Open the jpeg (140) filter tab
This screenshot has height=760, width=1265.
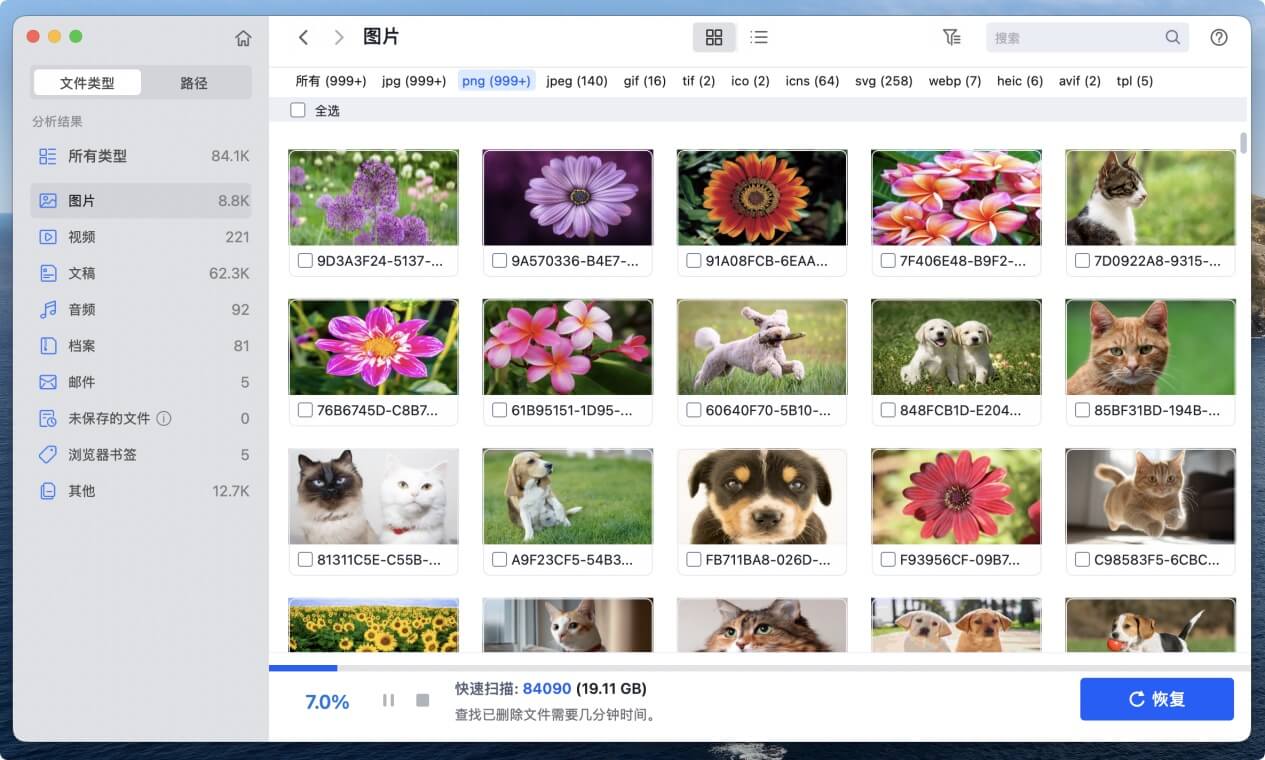coord(576,81)
